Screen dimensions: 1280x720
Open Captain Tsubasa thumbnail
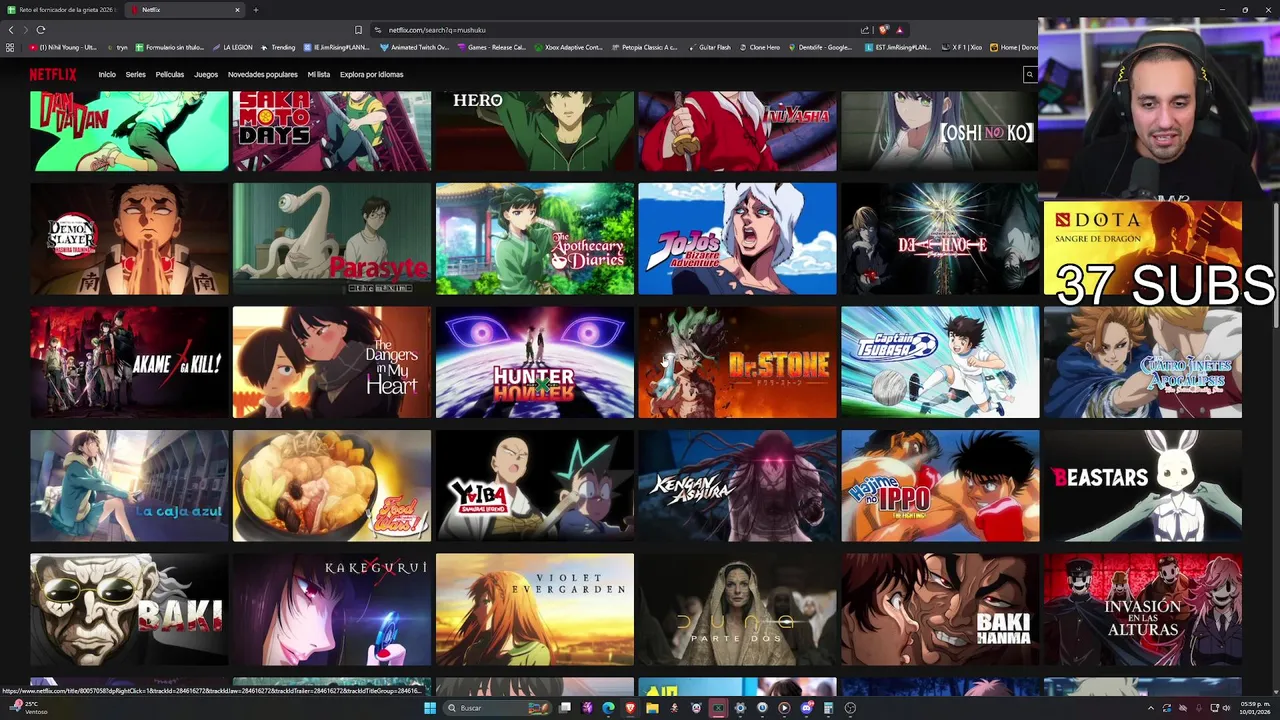click(940, 362)
